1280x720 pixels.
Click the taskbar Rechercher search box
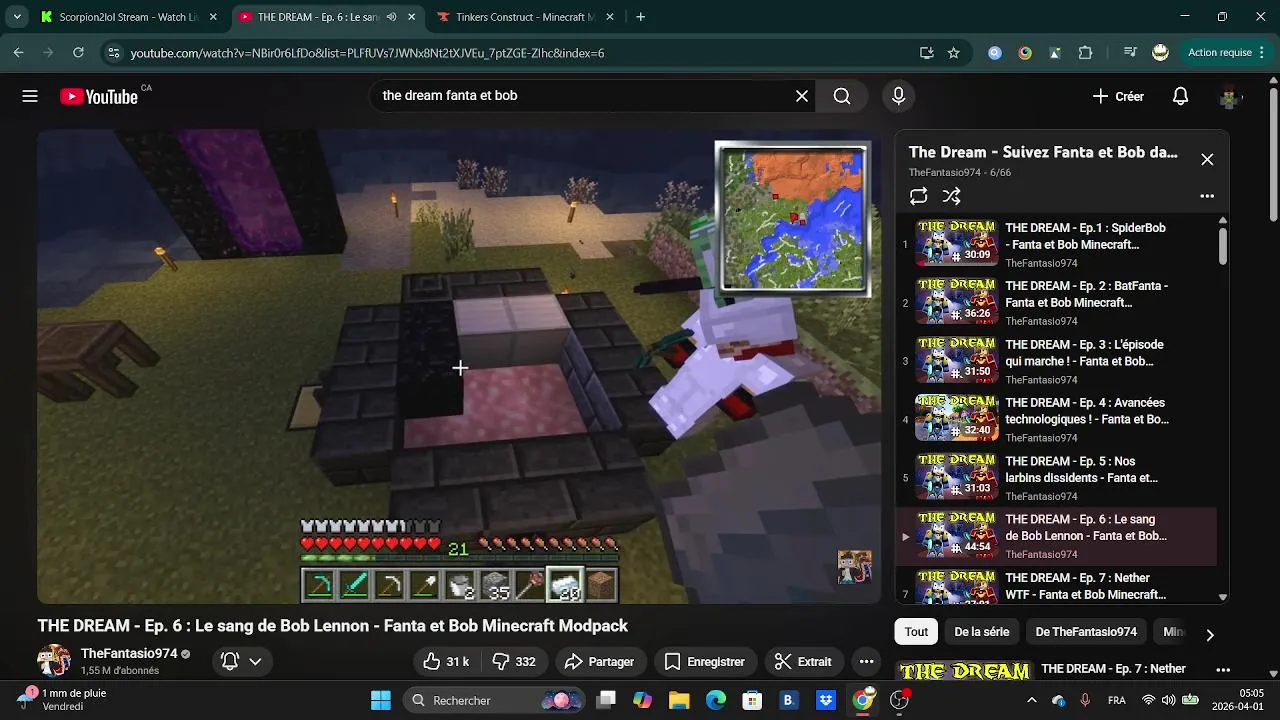pyautogui.click(x=494, y=700)
